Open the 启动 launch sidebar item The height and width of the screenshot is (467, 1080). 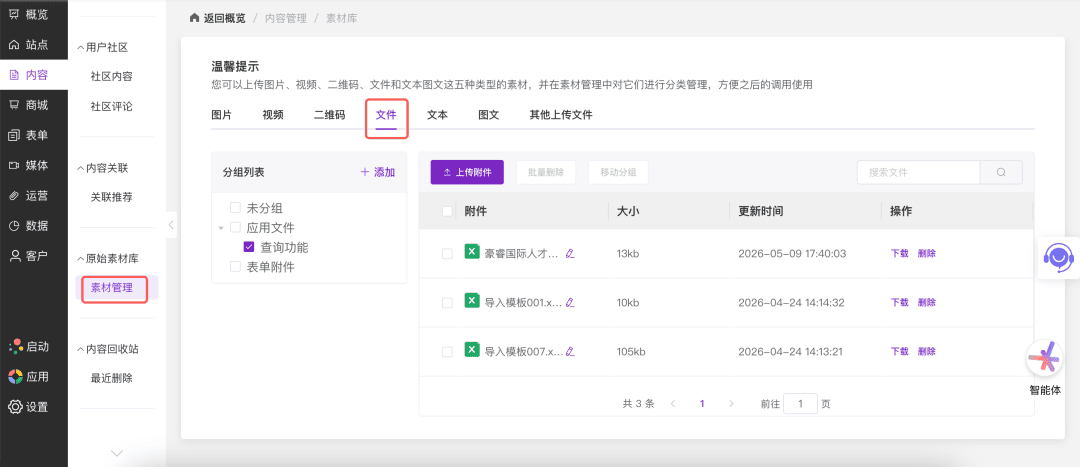[28, 346]
